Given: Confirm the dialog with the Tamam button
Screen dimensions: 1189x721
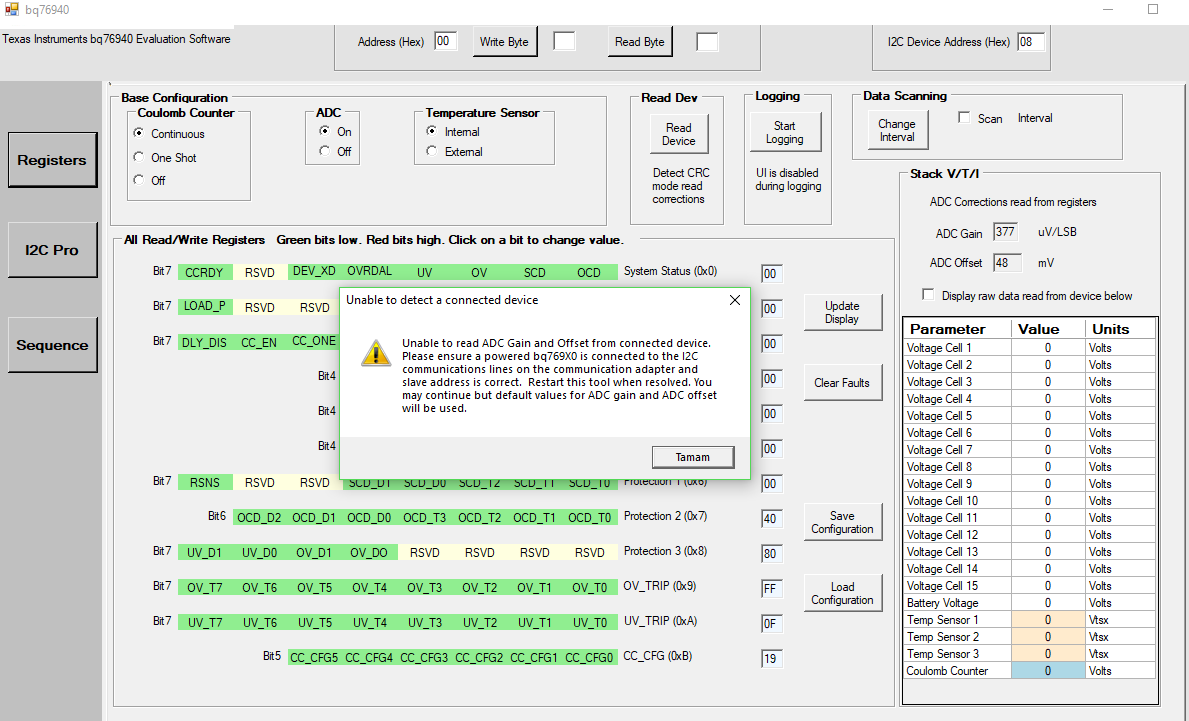Looking at the screenshot, I should click(693, 457).
